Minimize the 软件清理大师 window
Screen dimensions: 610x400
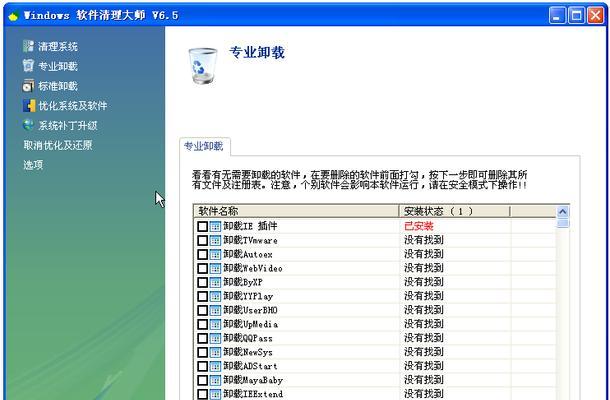[557, 16]
